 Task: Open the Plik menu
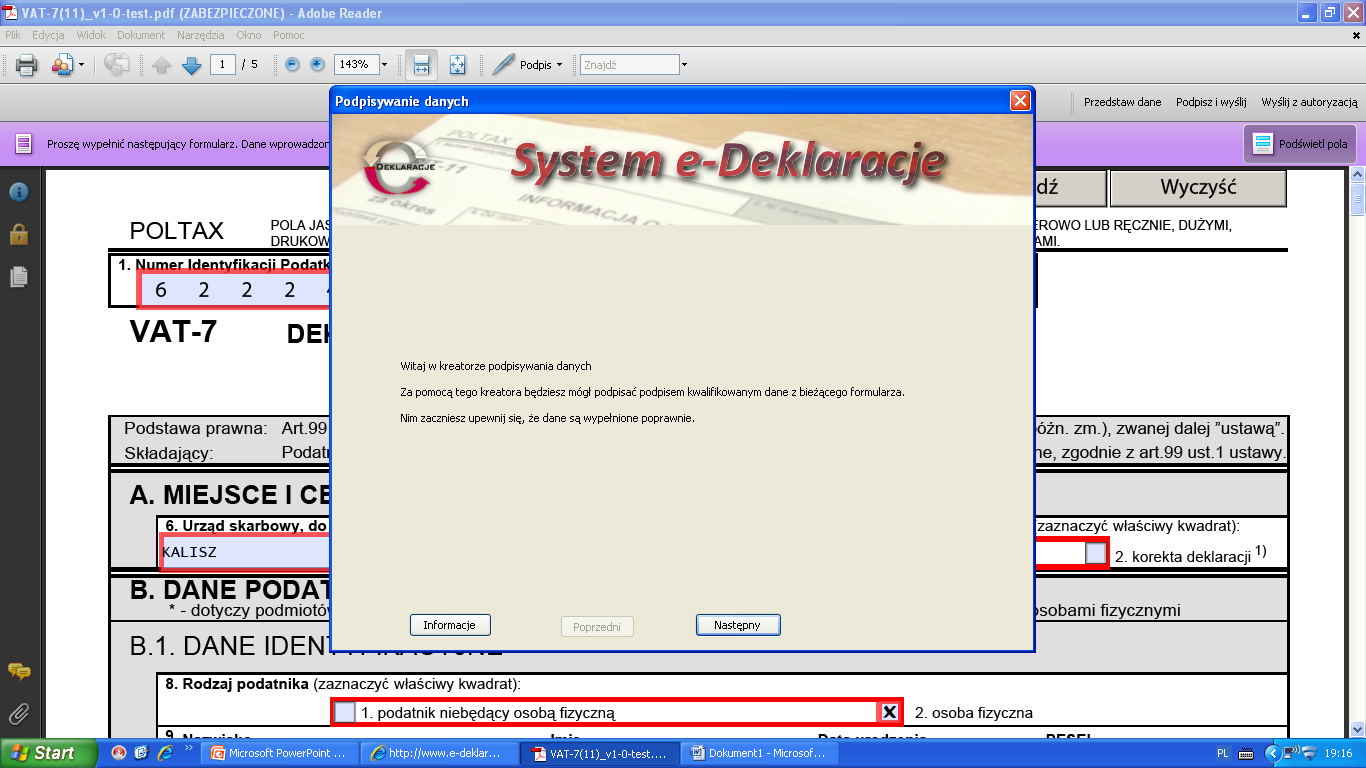coord(13,35)
